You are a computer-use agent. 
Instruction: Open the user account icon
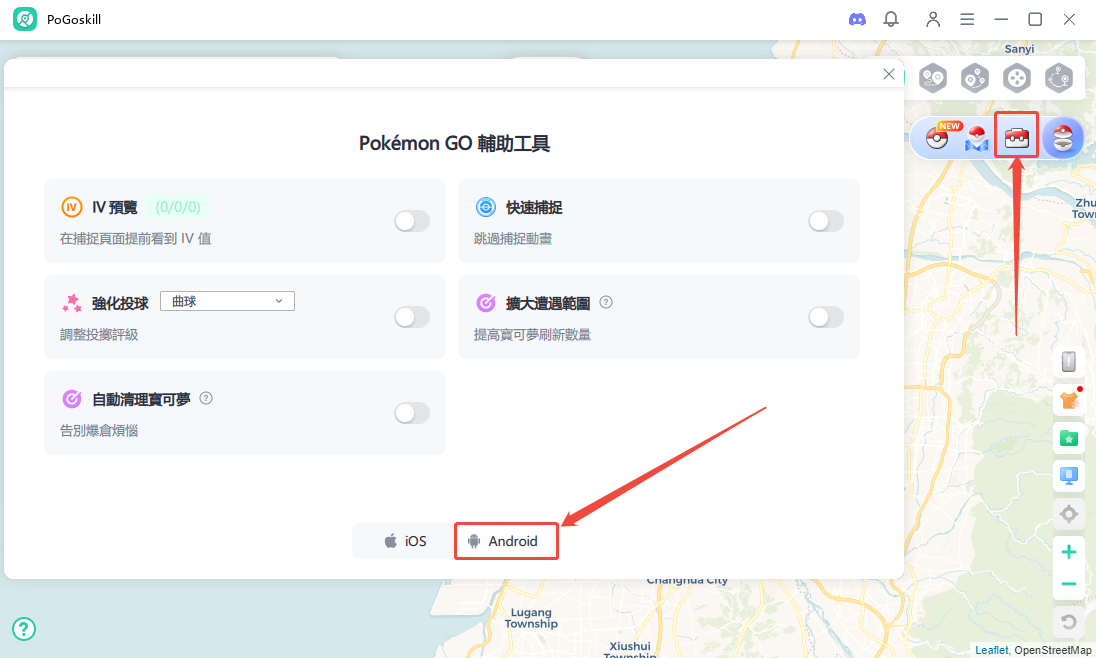[933, 20]
